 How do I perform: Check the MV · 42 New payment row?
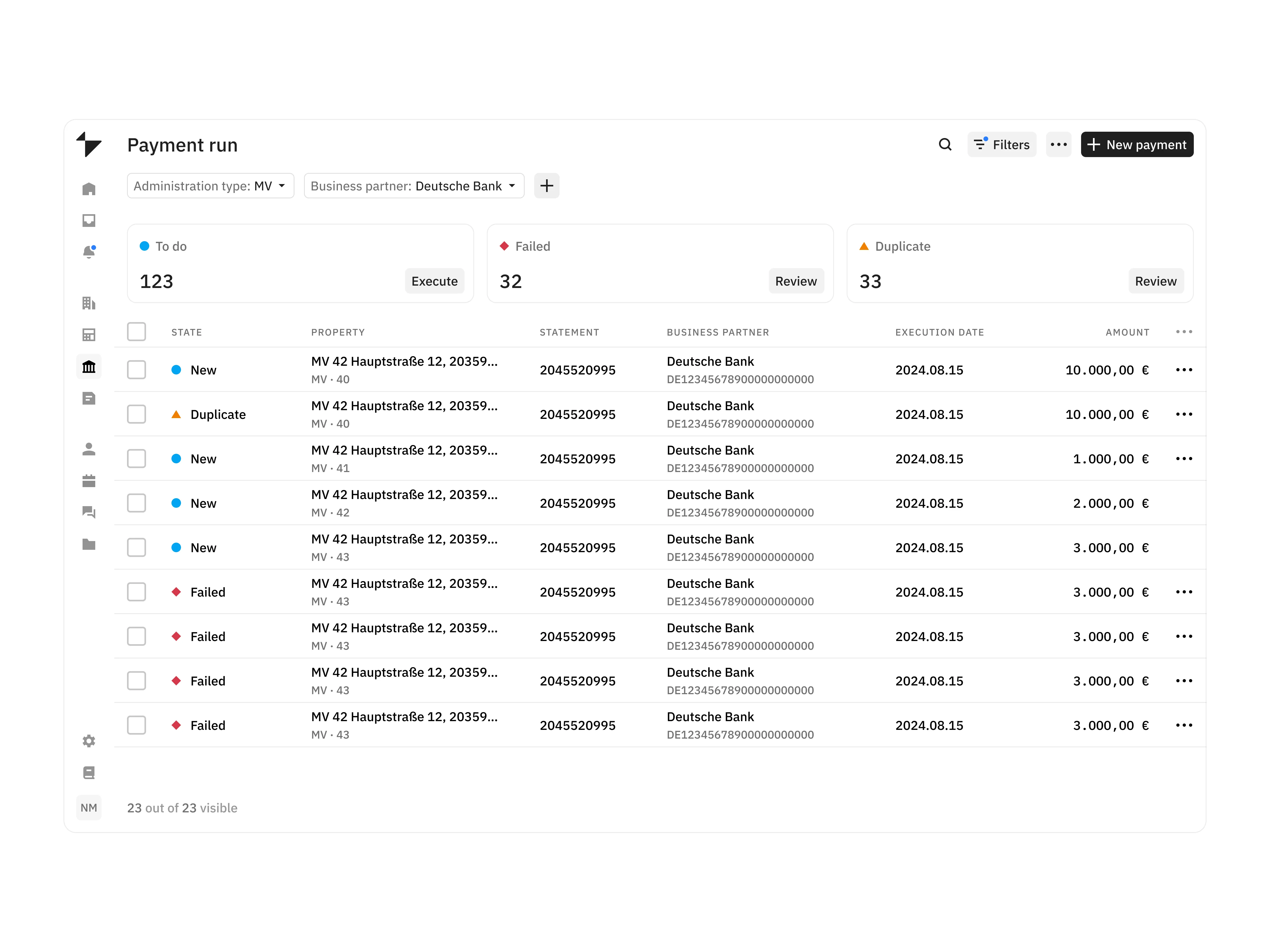point(137,503)
